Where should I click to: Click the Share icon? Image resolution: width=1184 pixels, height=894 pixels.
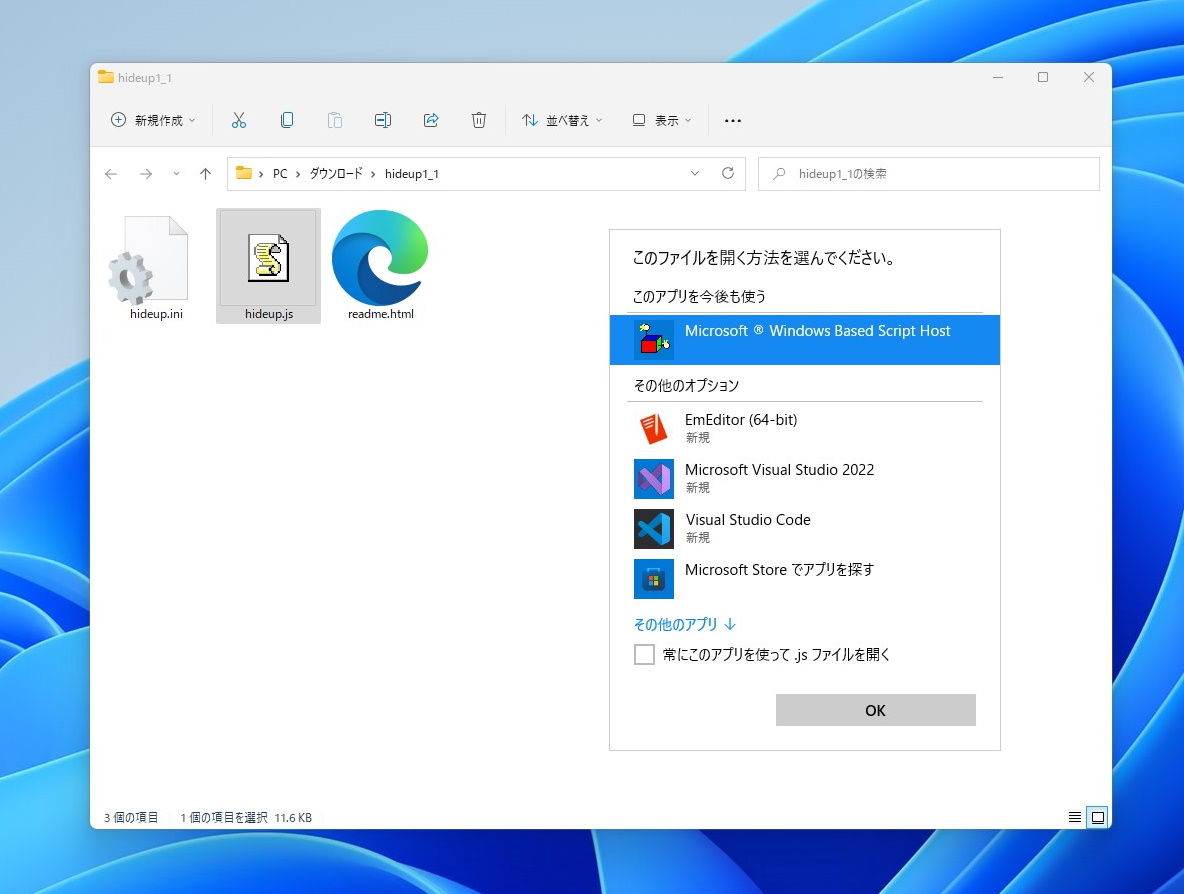(430, 120)
